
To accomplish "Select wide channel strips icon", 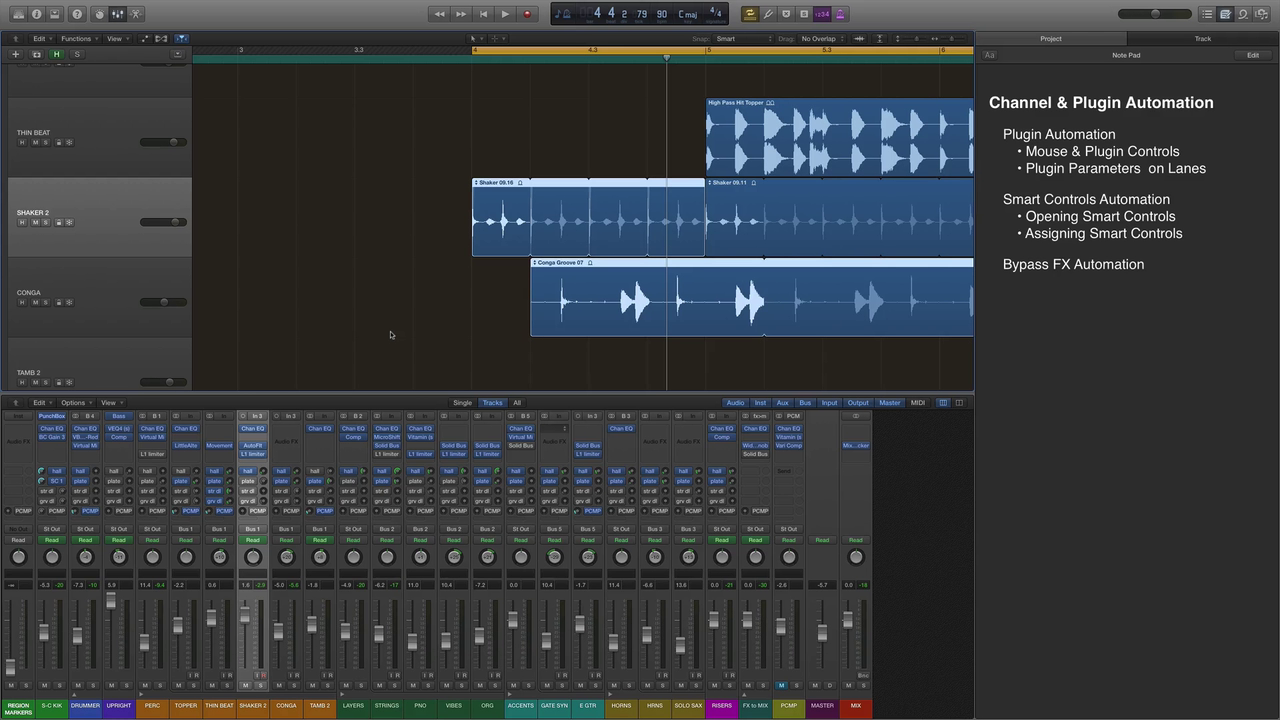I will [959, 403].
